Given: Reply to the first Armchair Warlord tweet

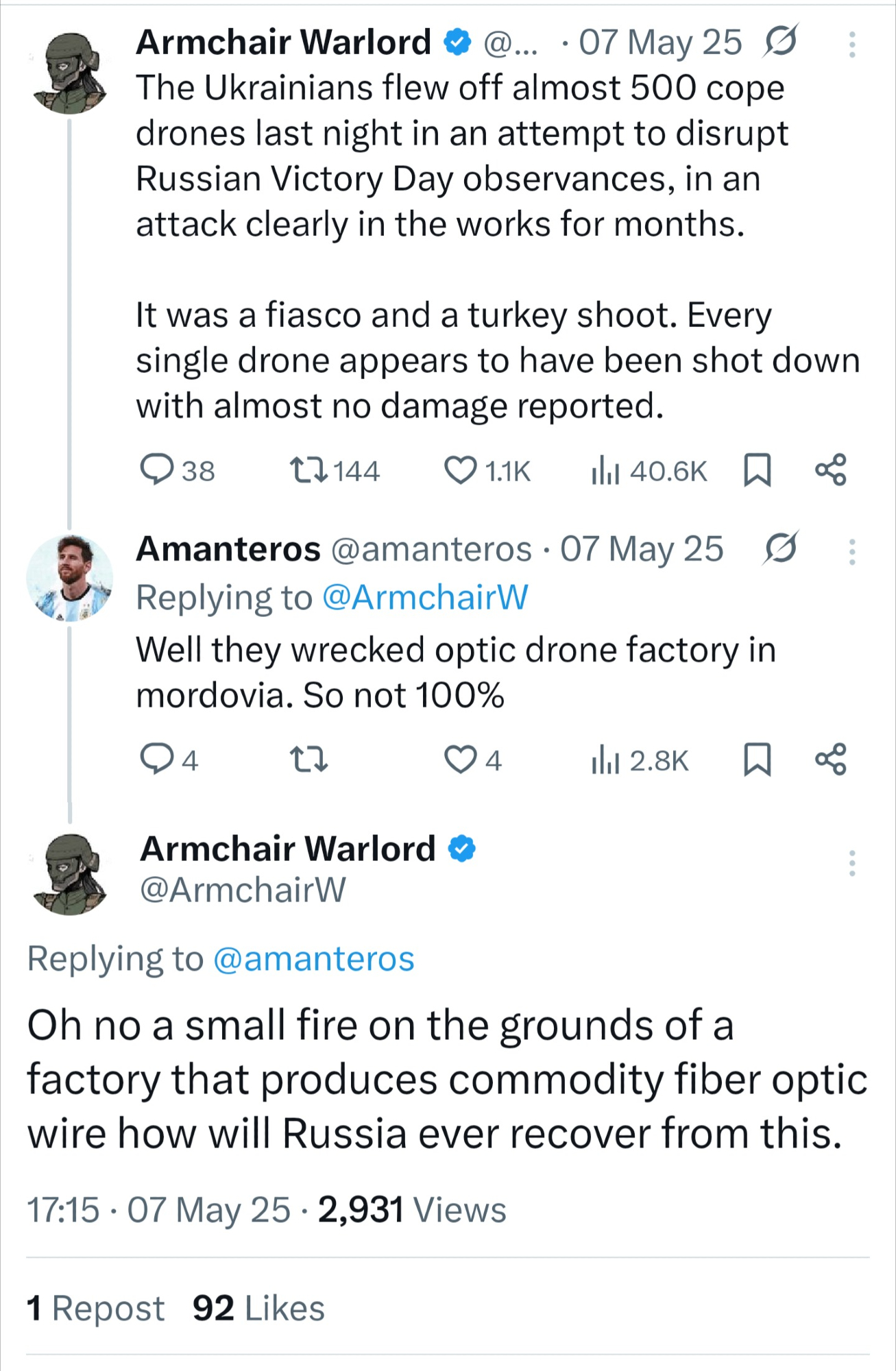Looking at the screenshot, I should pyautogui.click(x=157, y=470).
